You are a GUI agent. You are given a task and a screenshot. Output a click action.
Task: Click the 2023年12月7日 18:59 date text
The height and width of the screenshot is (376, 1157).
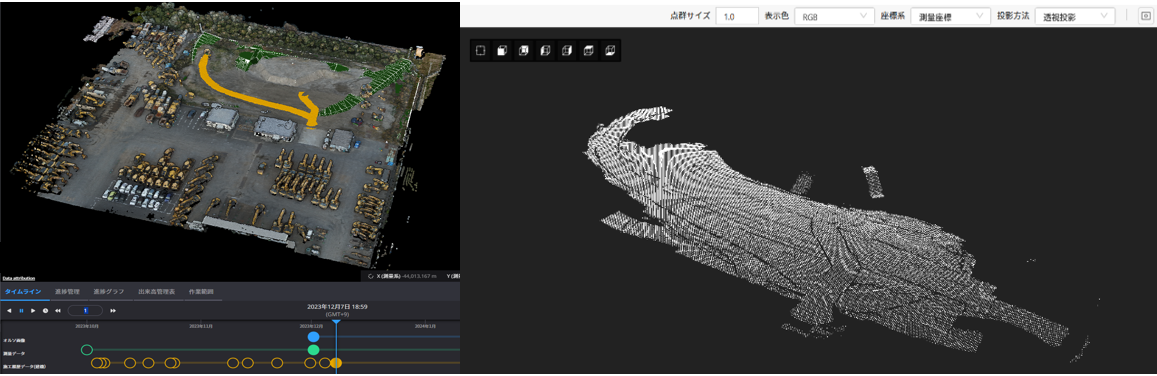[337, 306]
